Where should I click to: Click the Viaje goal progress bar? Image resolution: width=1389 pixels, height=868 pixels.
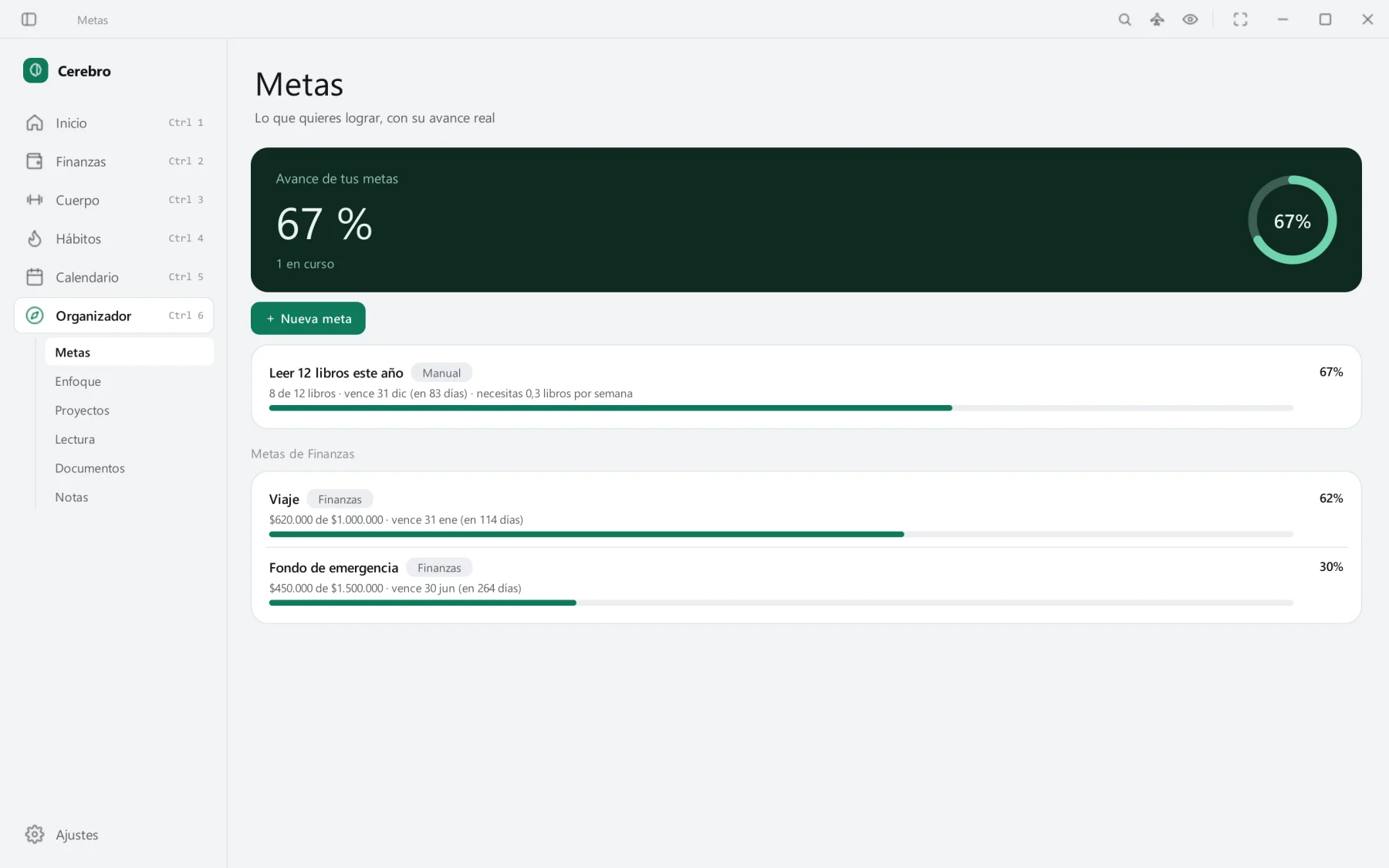pos(781,534)
